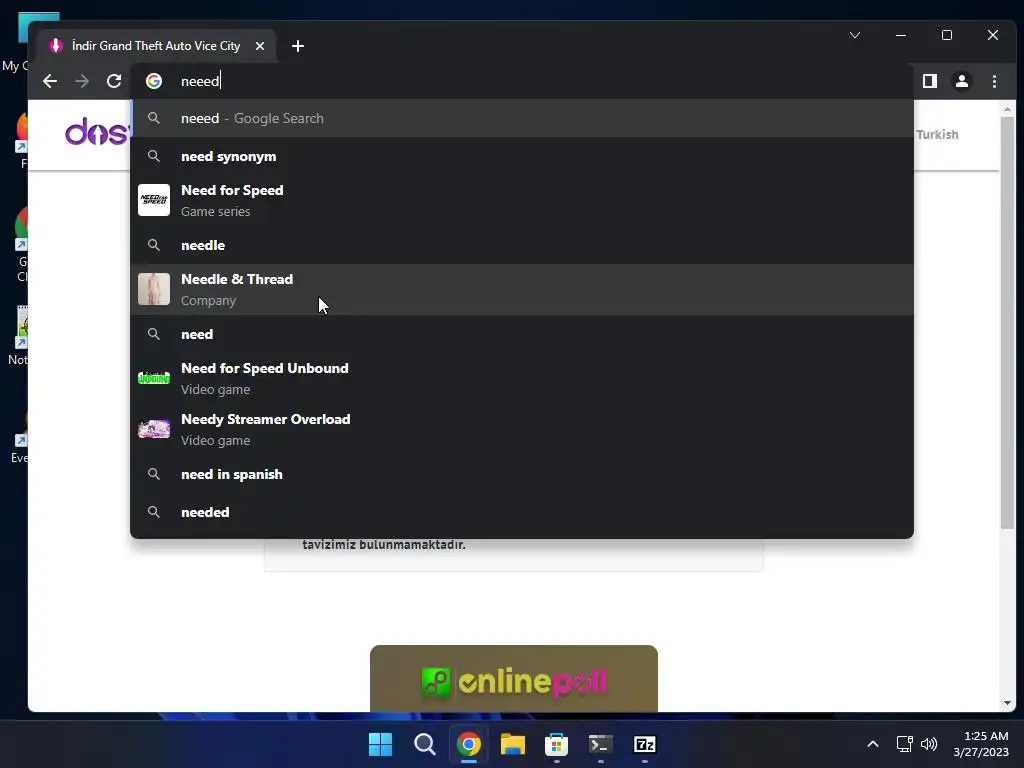Open File Explorer from the taskbar
The width and height of the screenshot is (1024, 768).
click(x=513, y=744)
